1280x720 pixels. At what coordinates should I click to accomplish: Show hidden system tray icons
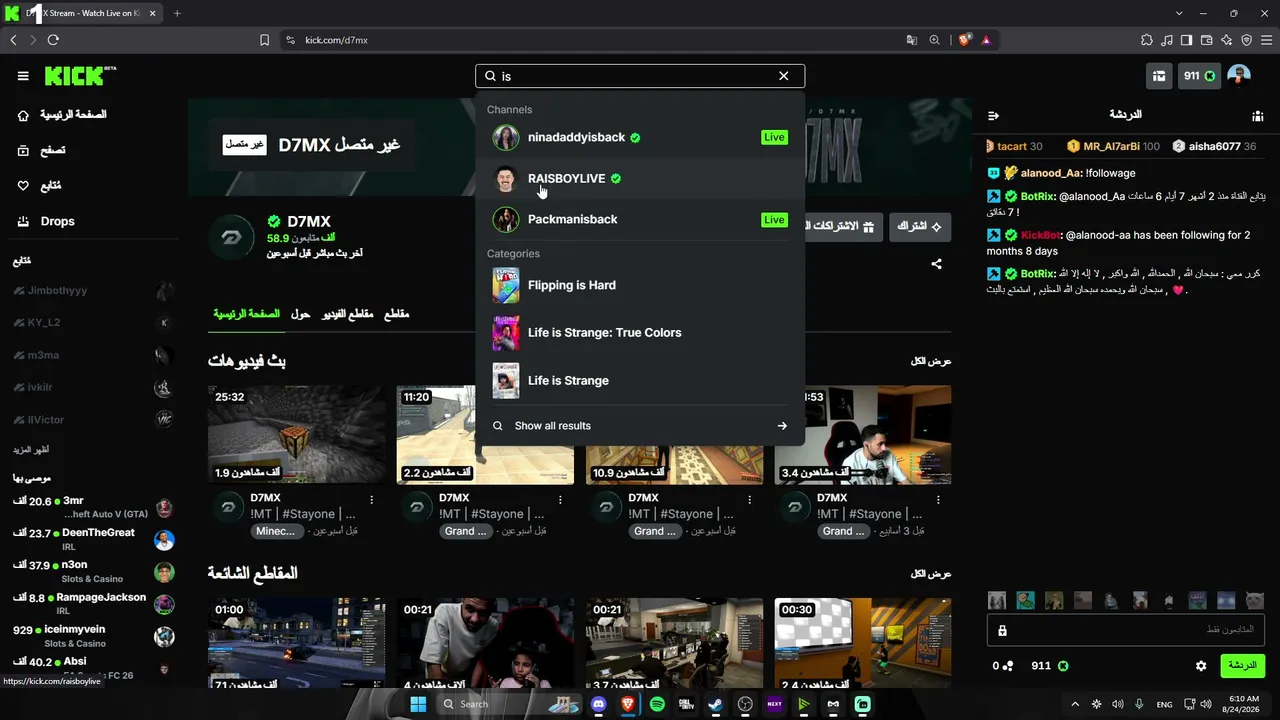1076,704
